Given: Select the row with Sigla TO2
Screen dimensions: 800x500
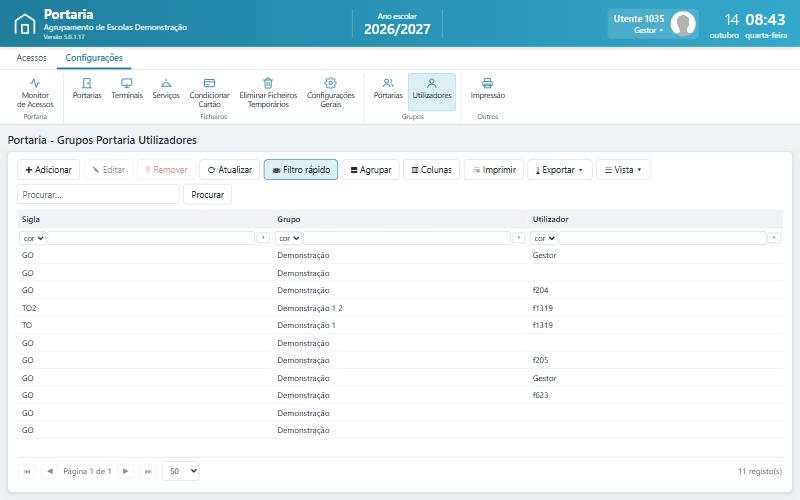Looking at the screenshot, I should (400, 308).
